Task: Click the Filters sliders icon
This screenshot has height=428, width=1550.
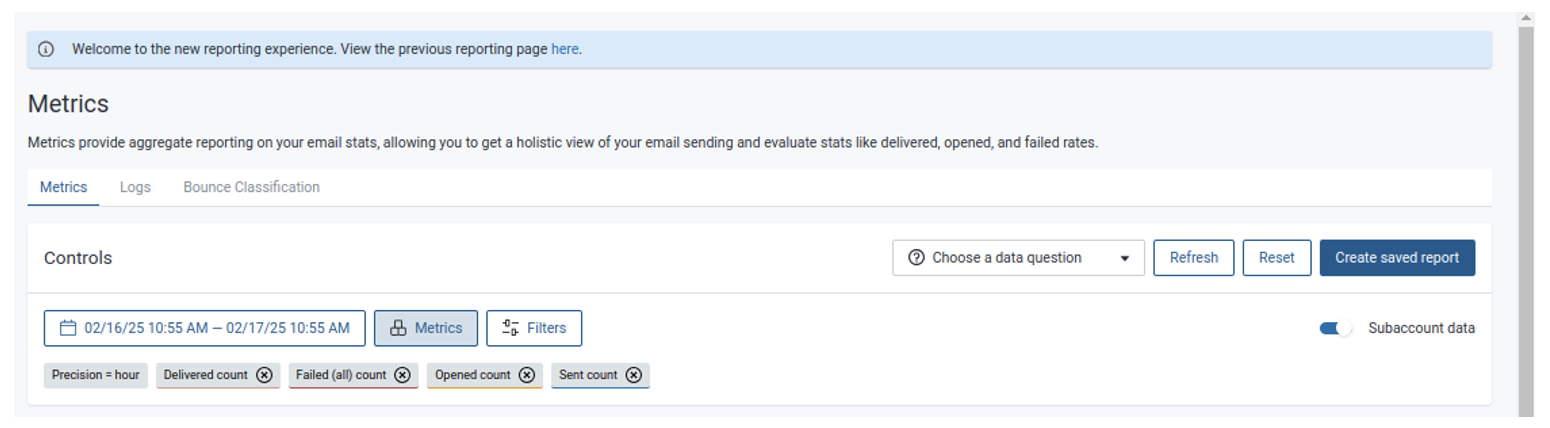Action: pos(510,328)
